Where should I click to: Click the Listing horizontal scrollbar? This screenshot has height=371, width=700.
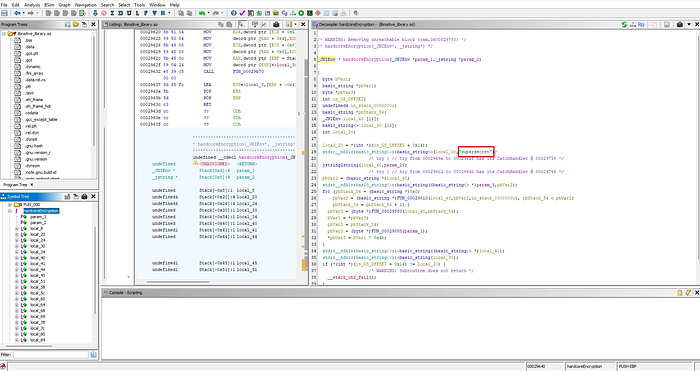pyautogui.click(x=177, y=282)
